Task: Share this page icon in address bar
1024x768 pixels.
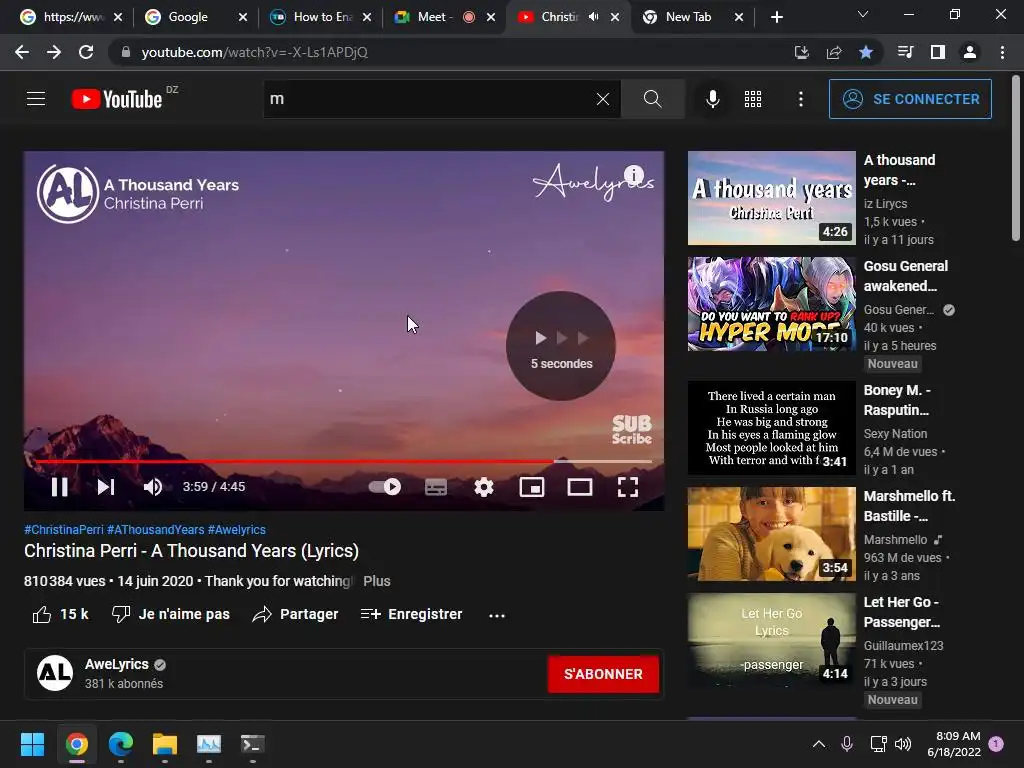Action: pyautogui.click(x=834, y=52)
